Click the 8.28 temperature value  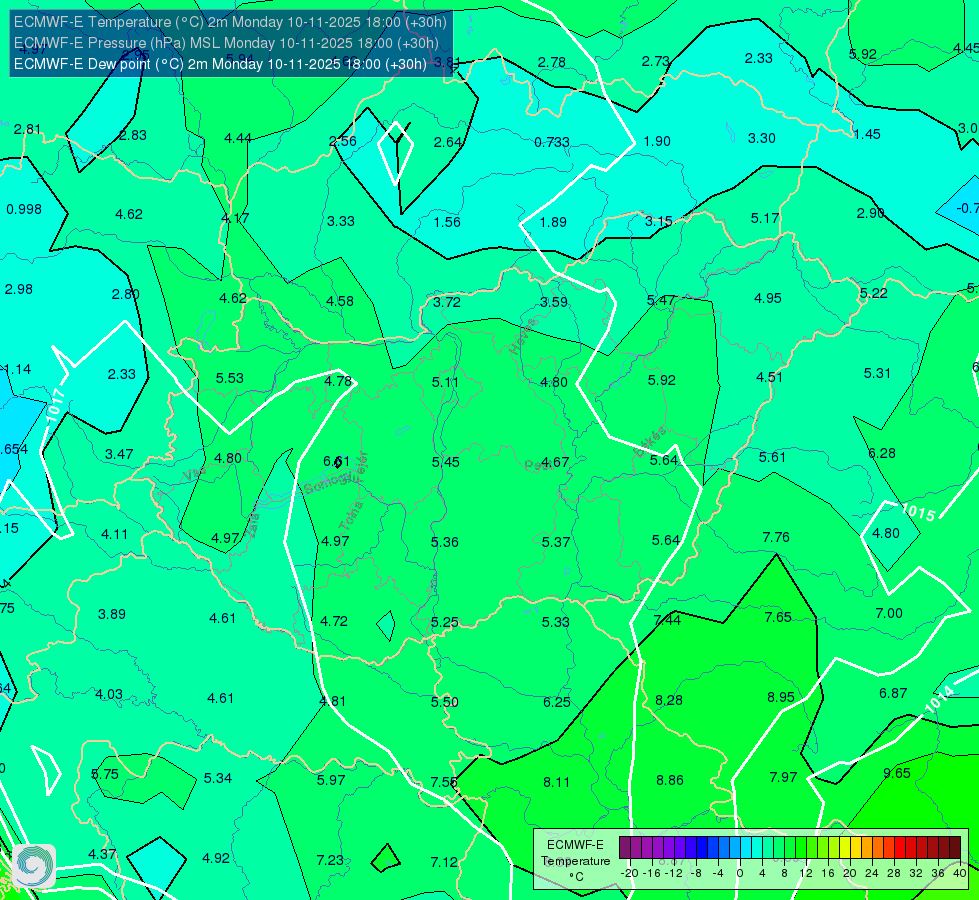[669, 700]
